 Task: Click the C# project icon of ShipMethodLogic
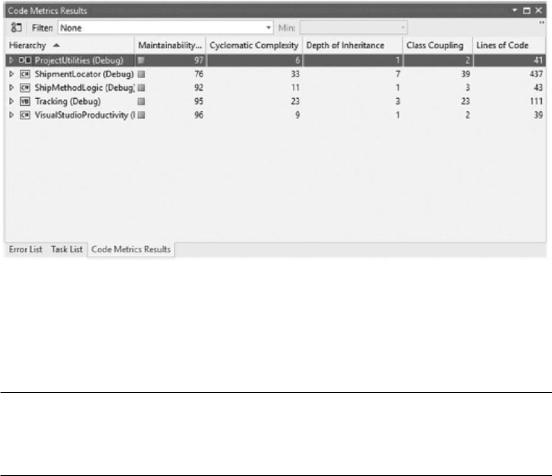pos(25,88)
